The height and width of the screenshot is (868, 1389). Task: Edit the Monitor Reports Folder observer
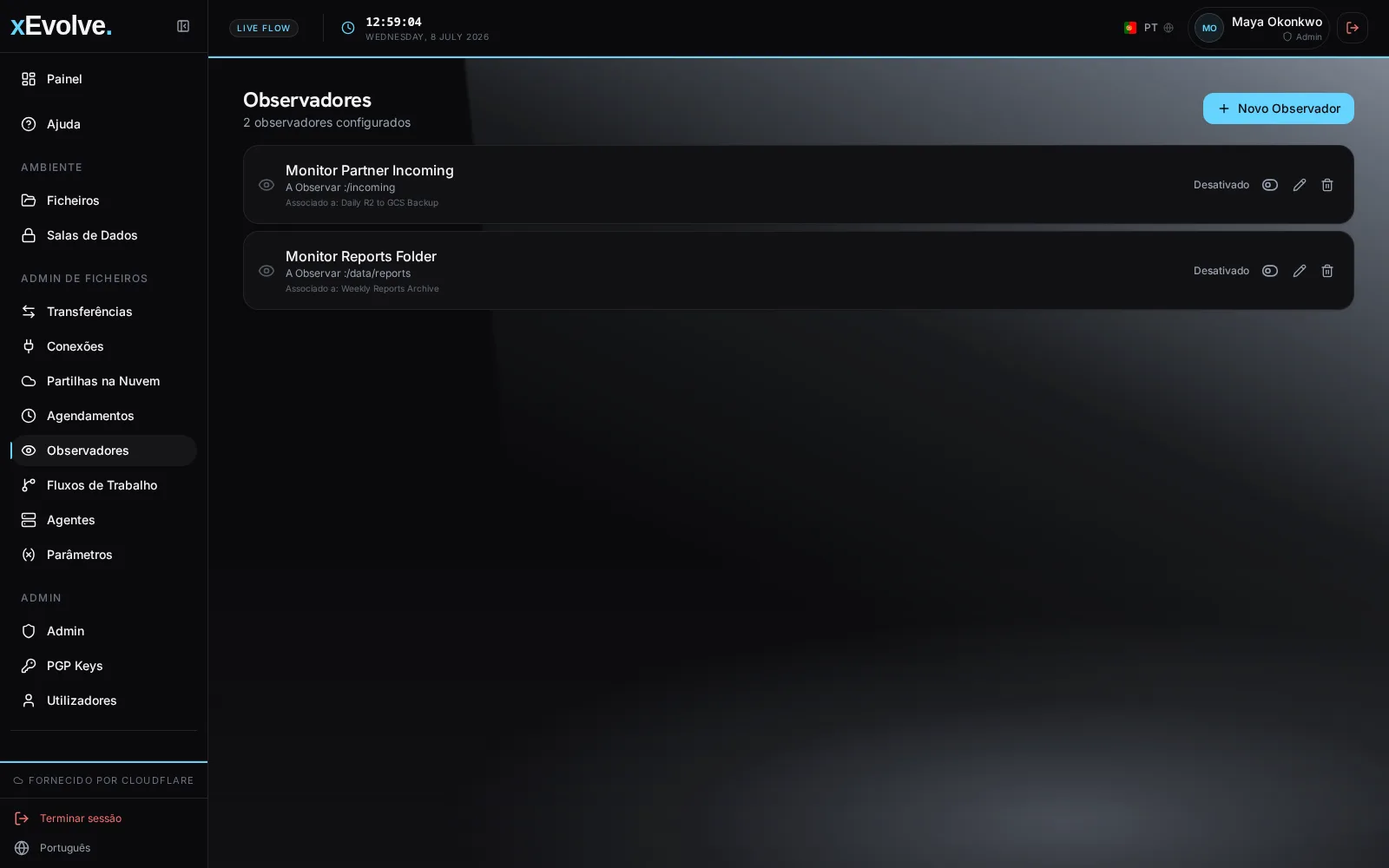1300,271
